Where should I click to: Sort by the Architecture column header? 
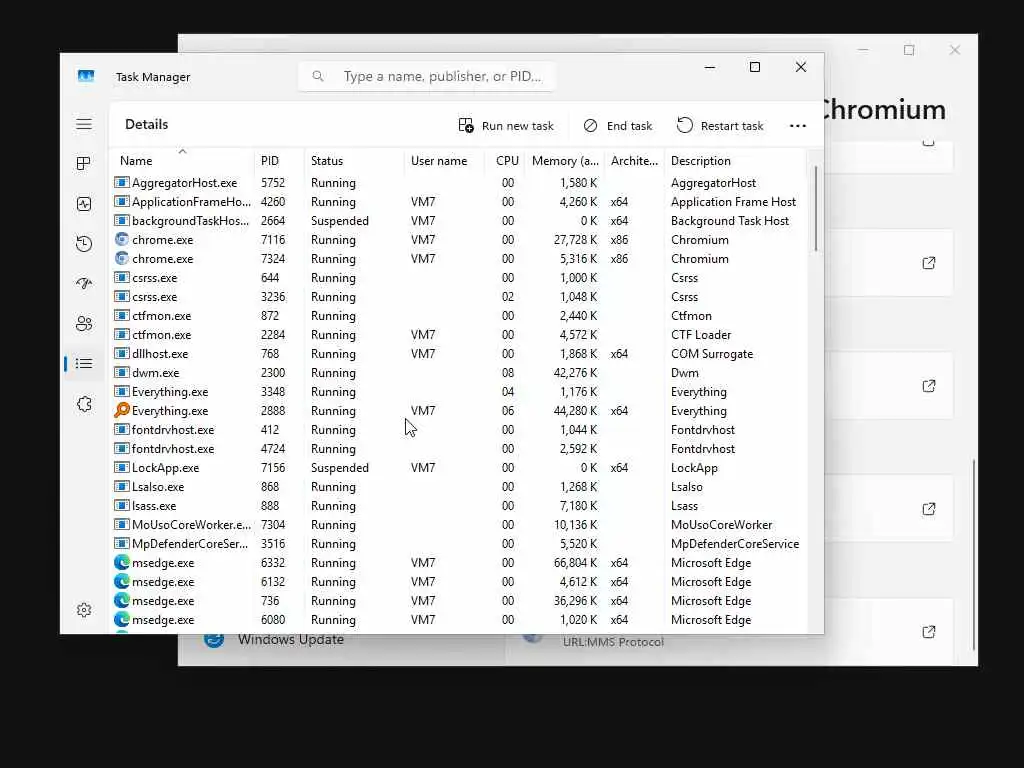pos(634,161)
